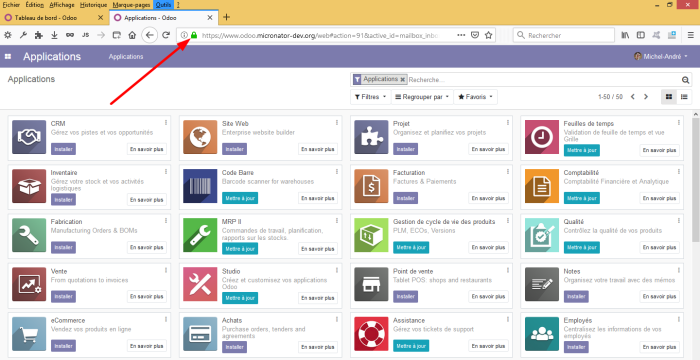Open Michel-André user menu
The height and width of the screenshot is (360, 700).
click(x=661, y=57)
